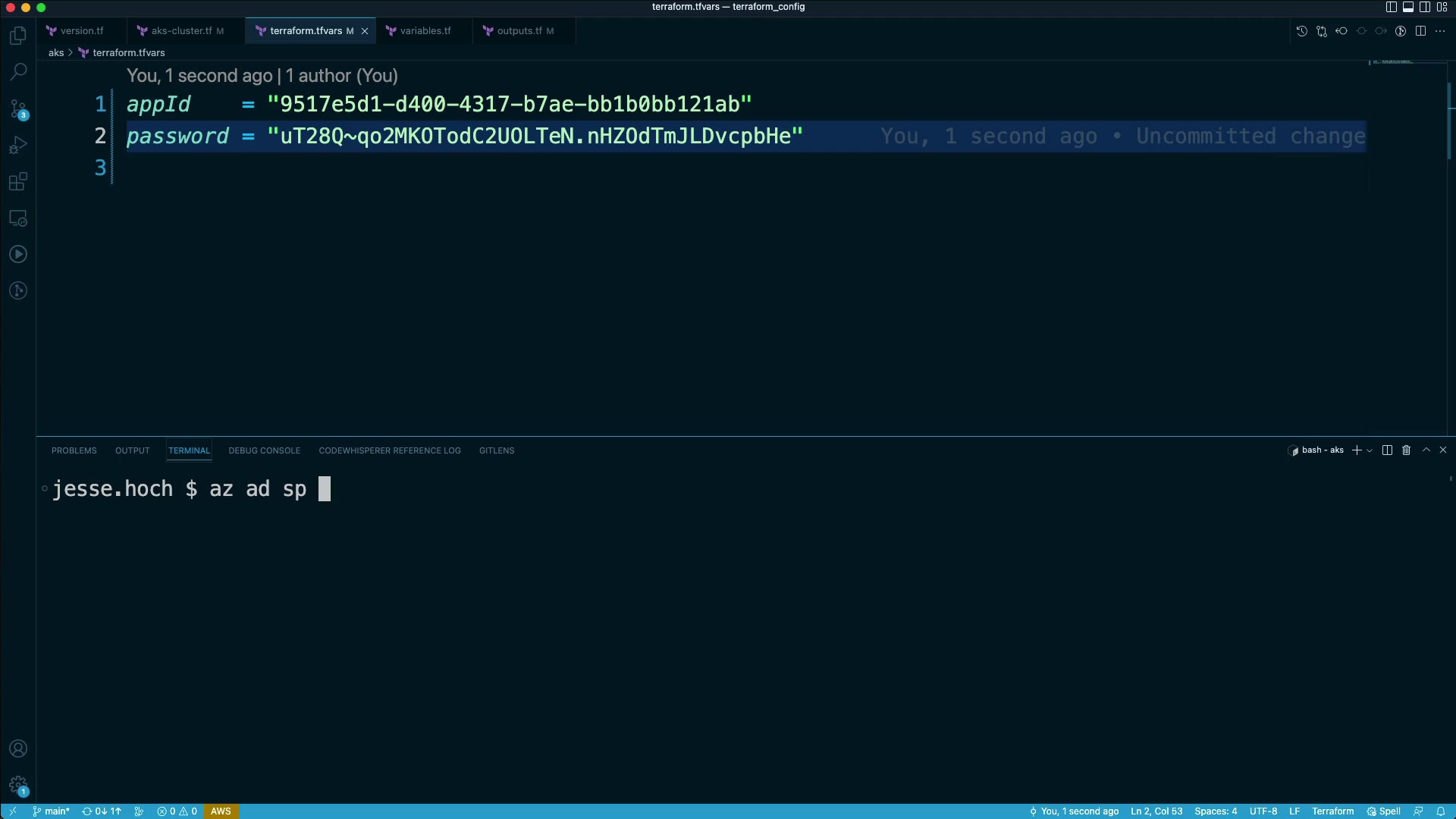Toggle the secondary side bar layout button
The image size is (1456, 819).
(1425, 7)
